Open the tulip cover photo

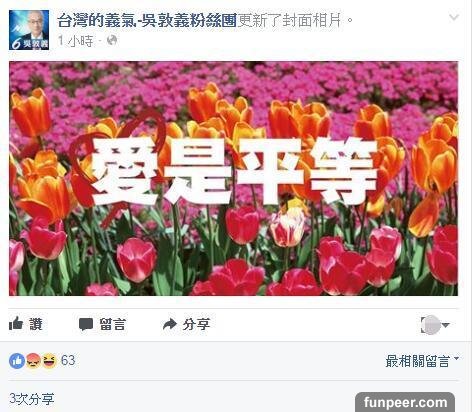[233, 178]
